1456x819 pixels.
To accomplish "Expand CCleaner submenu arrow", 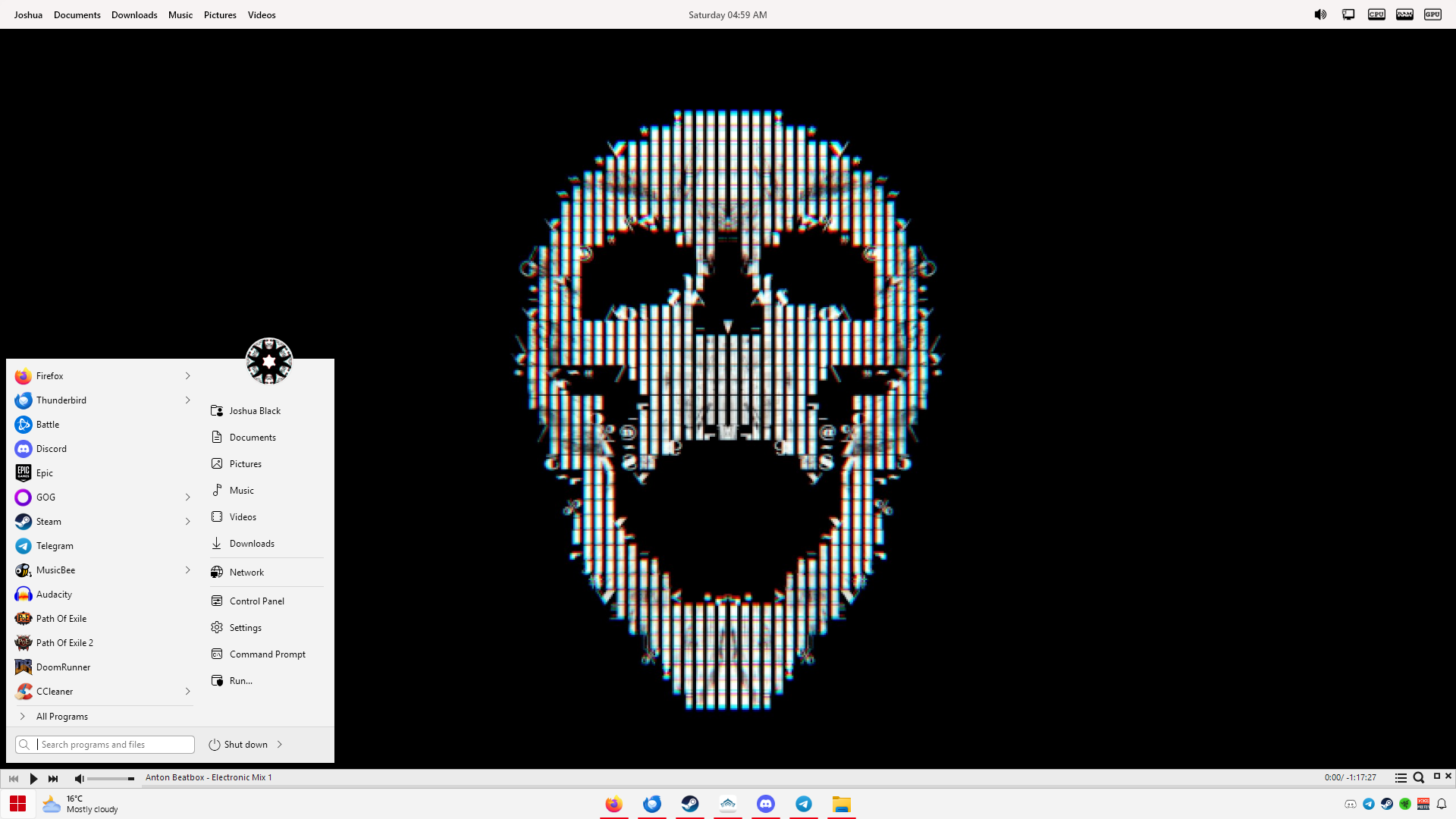I will (187, 692).
